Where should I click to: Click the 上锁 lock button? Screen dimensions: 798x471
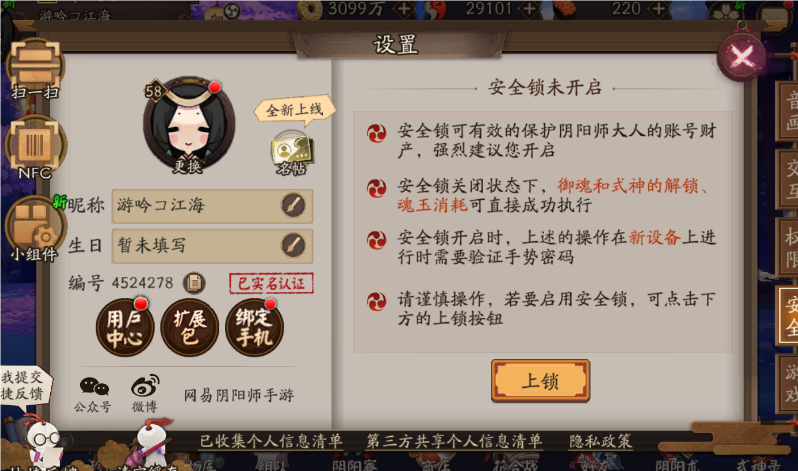tap(540, 381)
